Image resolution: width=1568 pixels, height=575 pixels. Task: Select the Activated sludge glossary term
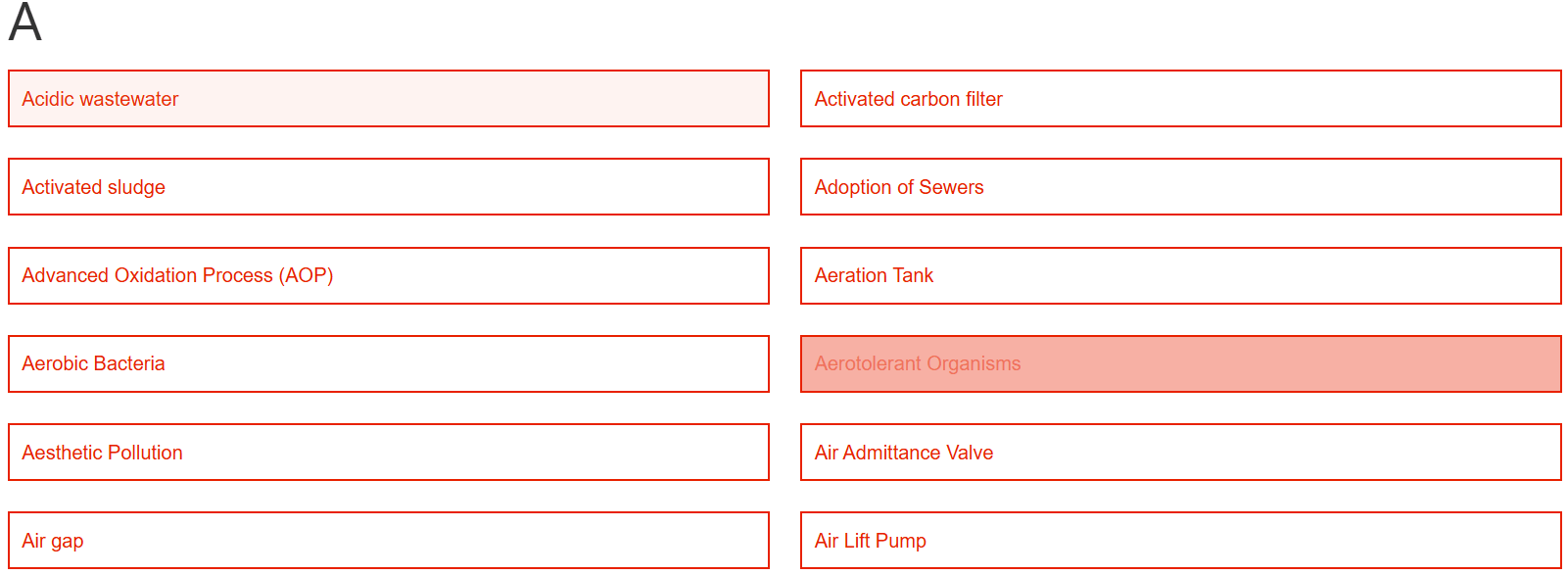point(389,187)
